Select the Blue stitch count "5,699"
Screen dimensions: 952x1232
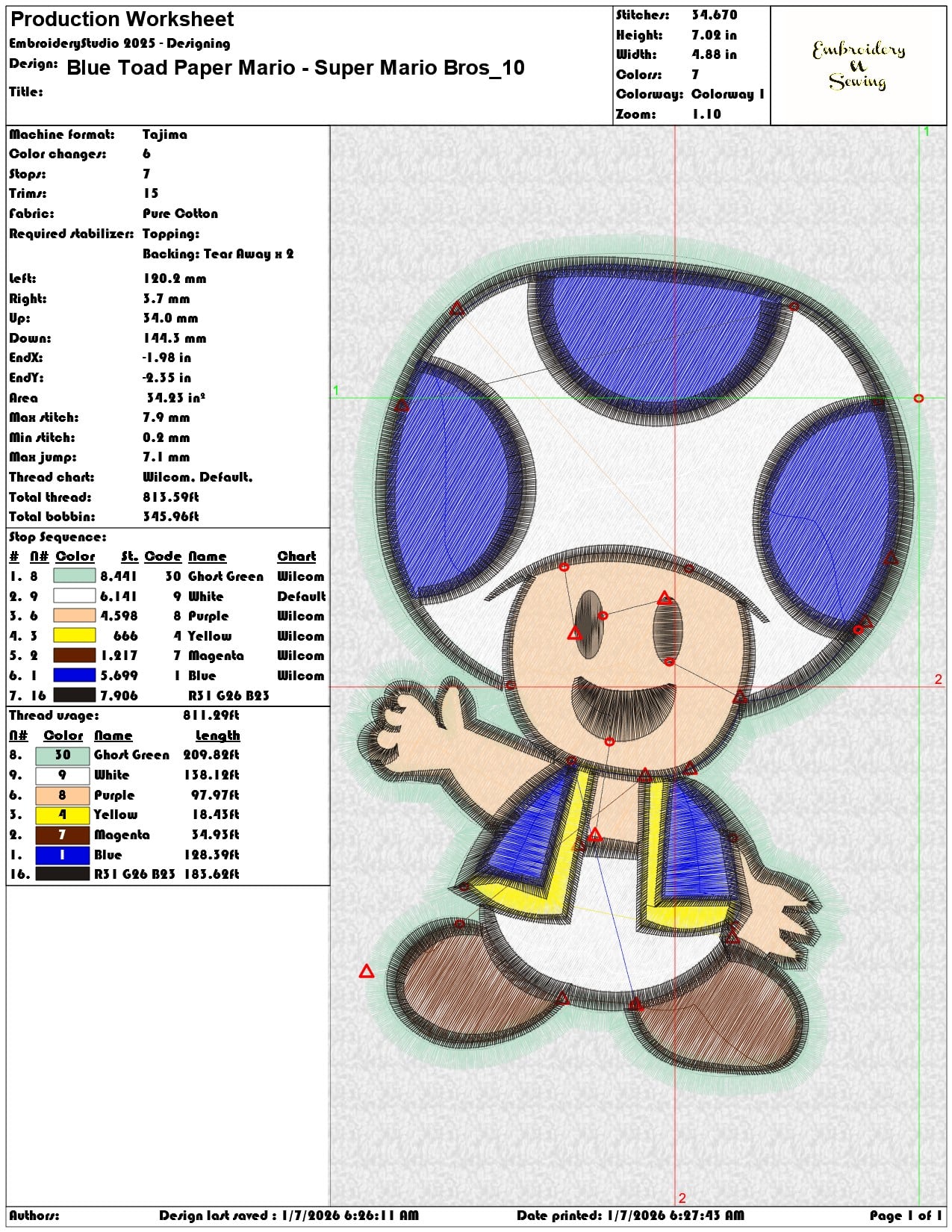pos(119,676)
